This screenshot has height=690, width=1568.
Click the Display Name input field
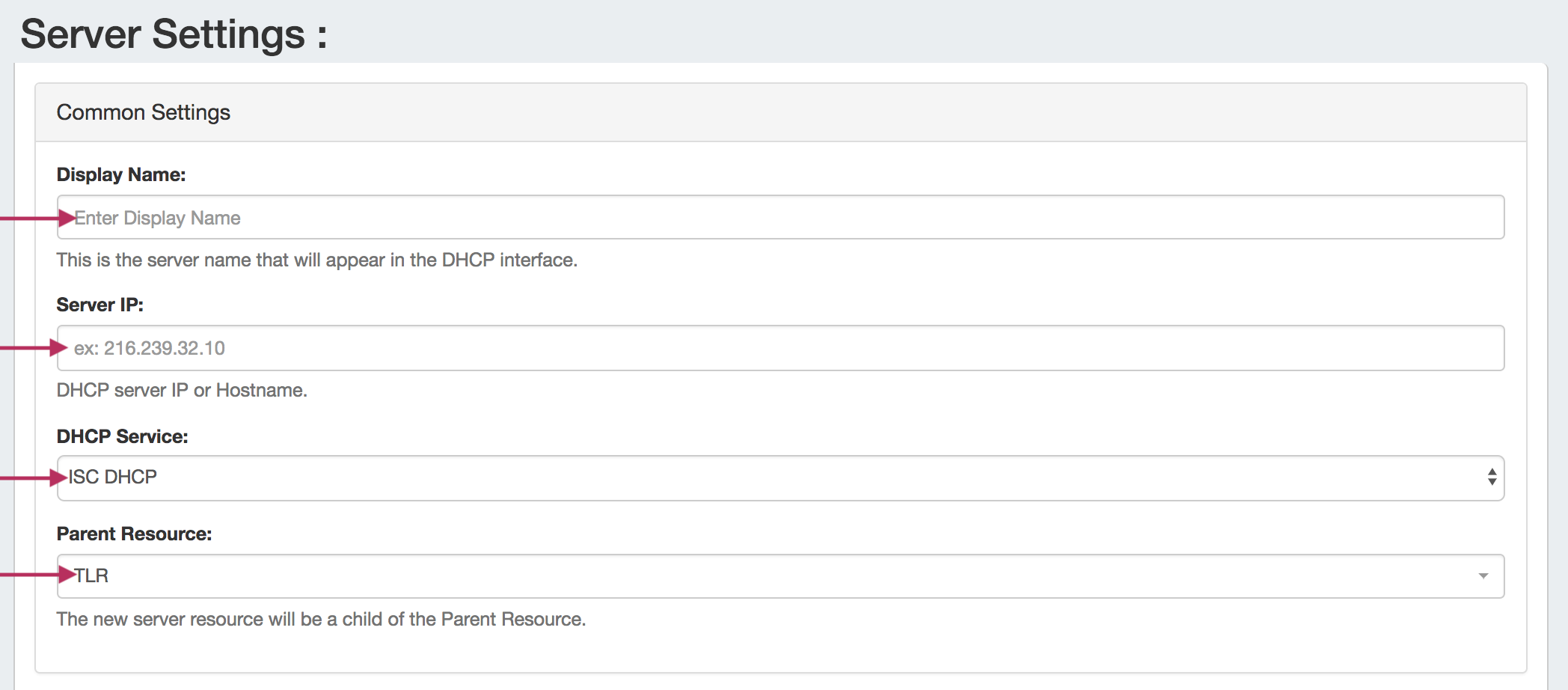pyautogui.click(x=780, y=218)
